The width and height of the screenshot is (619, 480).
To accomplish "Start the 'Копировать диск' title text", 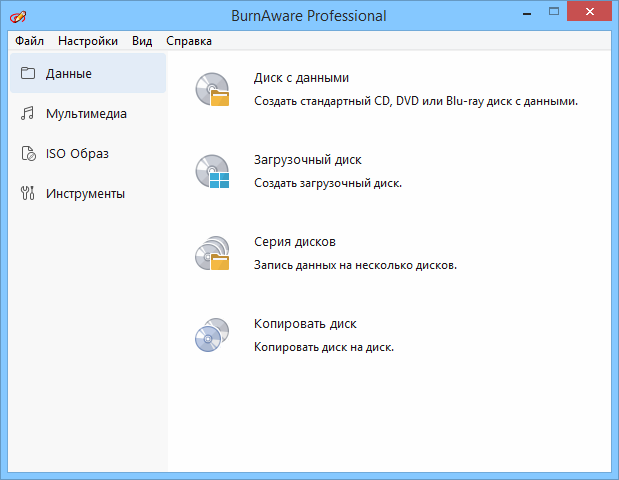I will click(x=305, y=324).
